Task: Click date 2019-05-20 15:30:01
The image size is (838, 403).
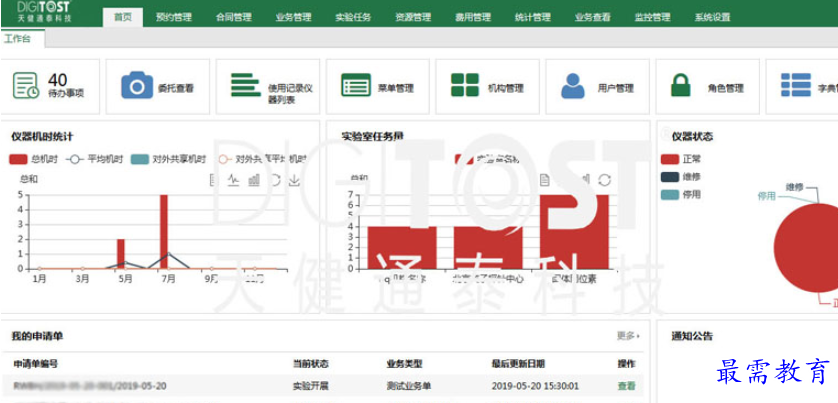Action: click(535, 386)
